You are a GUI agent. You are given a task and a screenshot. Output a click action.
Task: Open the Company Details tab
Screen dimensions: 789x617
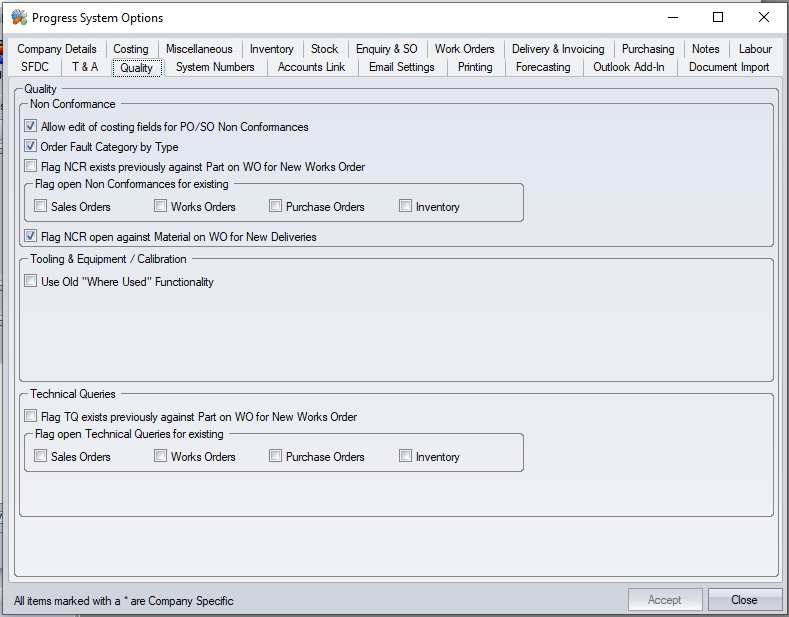tap(57, 49)
